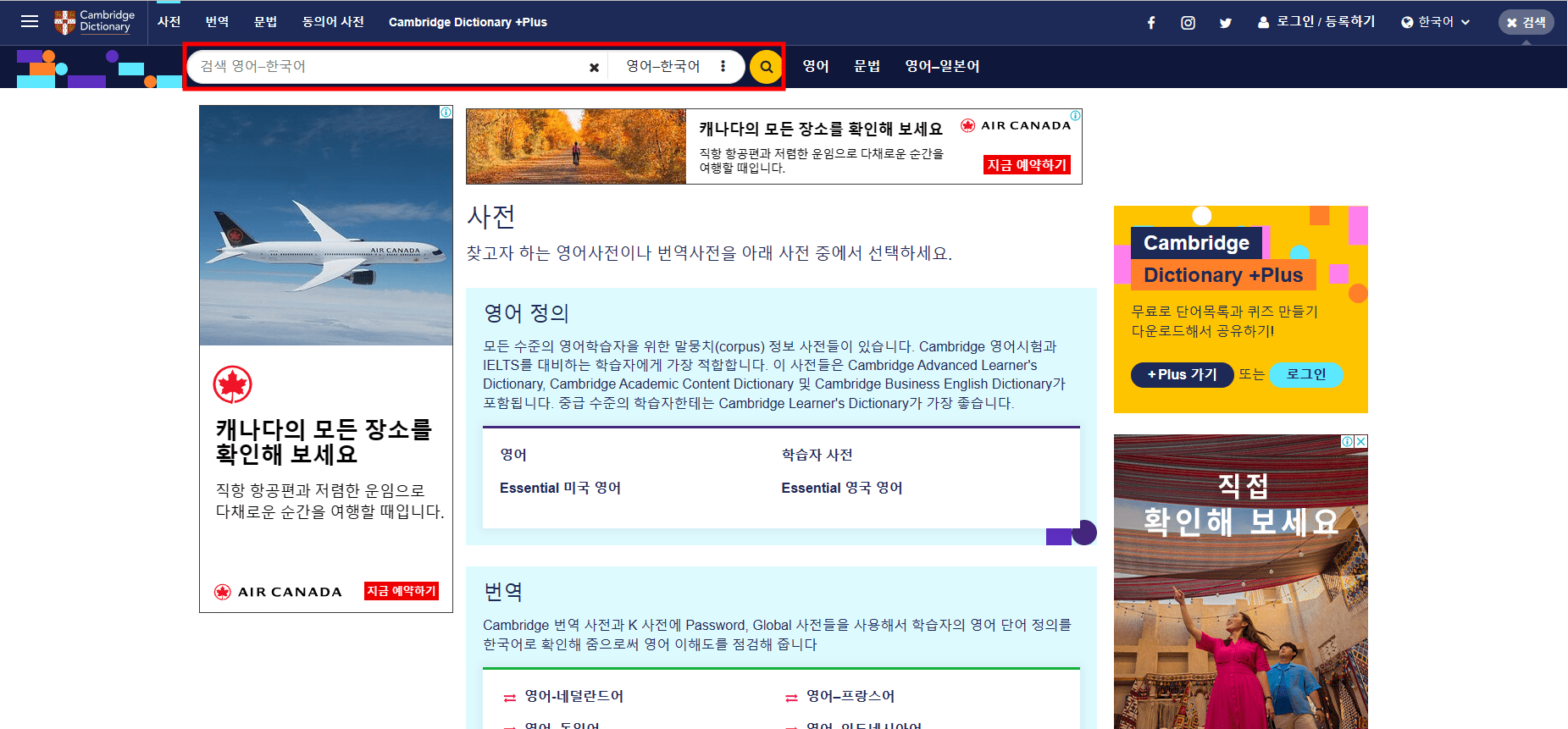Open the 번역 menu item

pyautogui.click(x=217, y=22)
